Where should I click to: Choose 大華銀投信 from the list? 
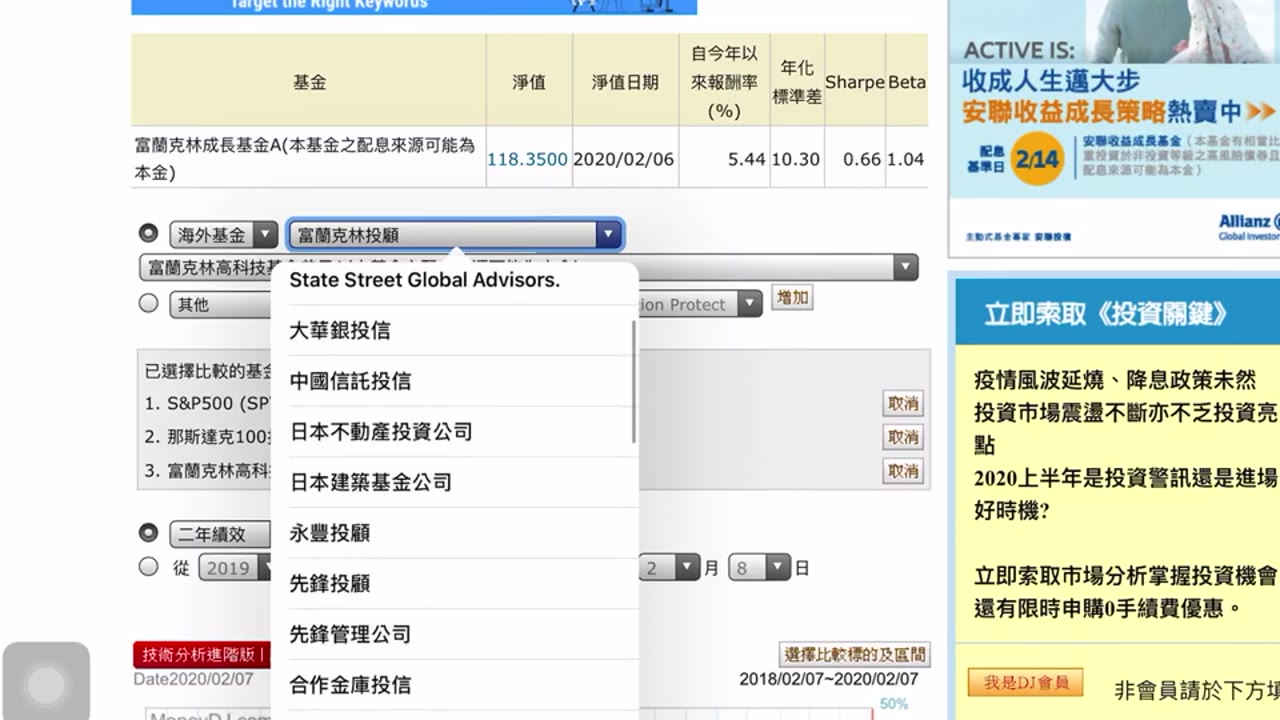[x=455, y=330]
